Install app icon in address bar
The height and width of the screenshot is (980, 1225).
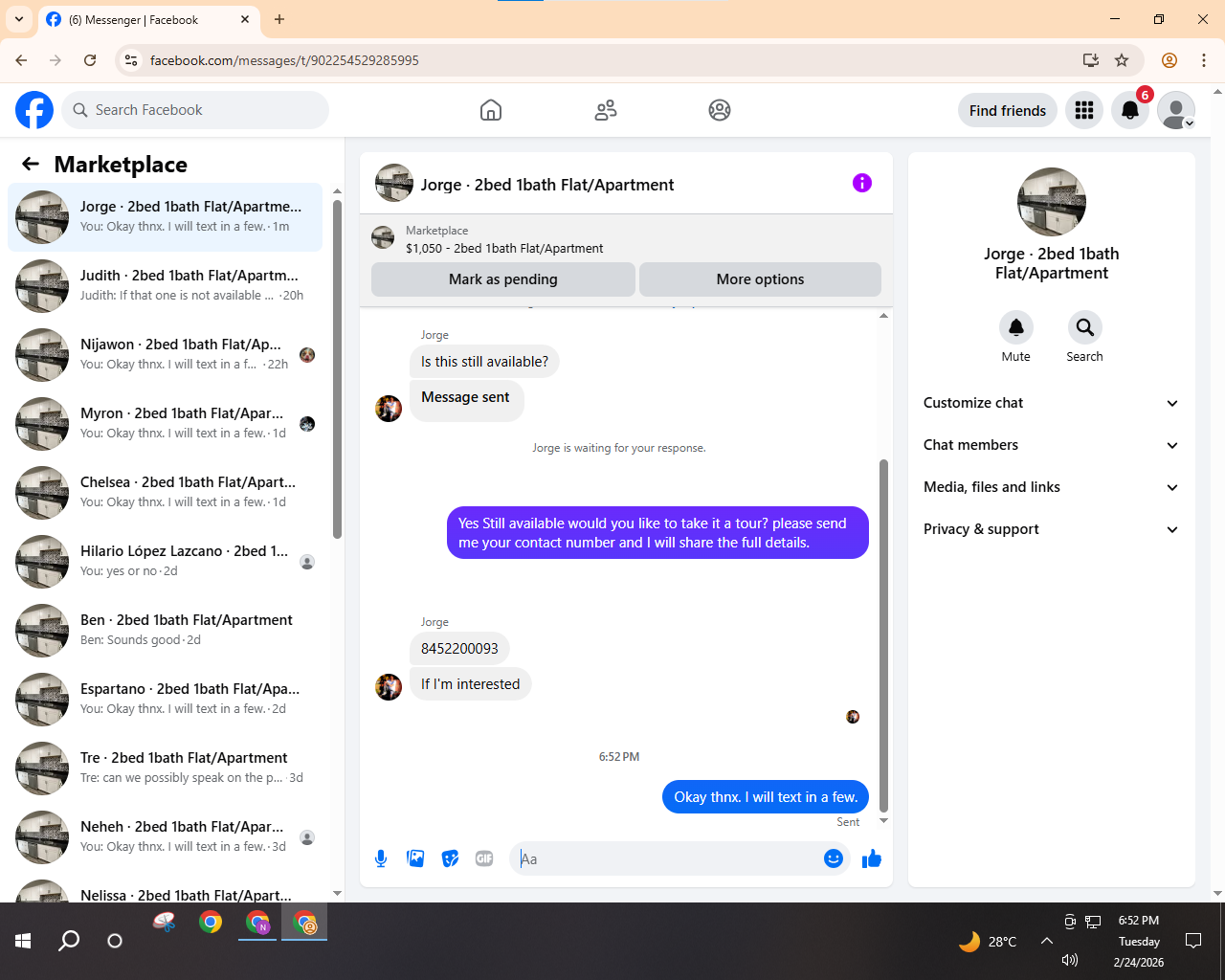1091,60
